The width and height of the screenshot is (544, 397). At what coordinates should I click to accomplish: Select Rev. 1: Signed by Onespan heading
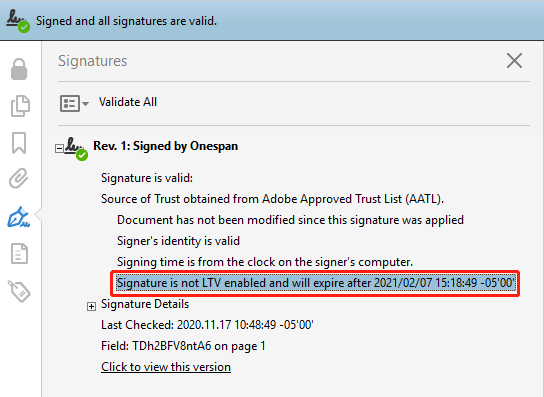click(165, 146)
